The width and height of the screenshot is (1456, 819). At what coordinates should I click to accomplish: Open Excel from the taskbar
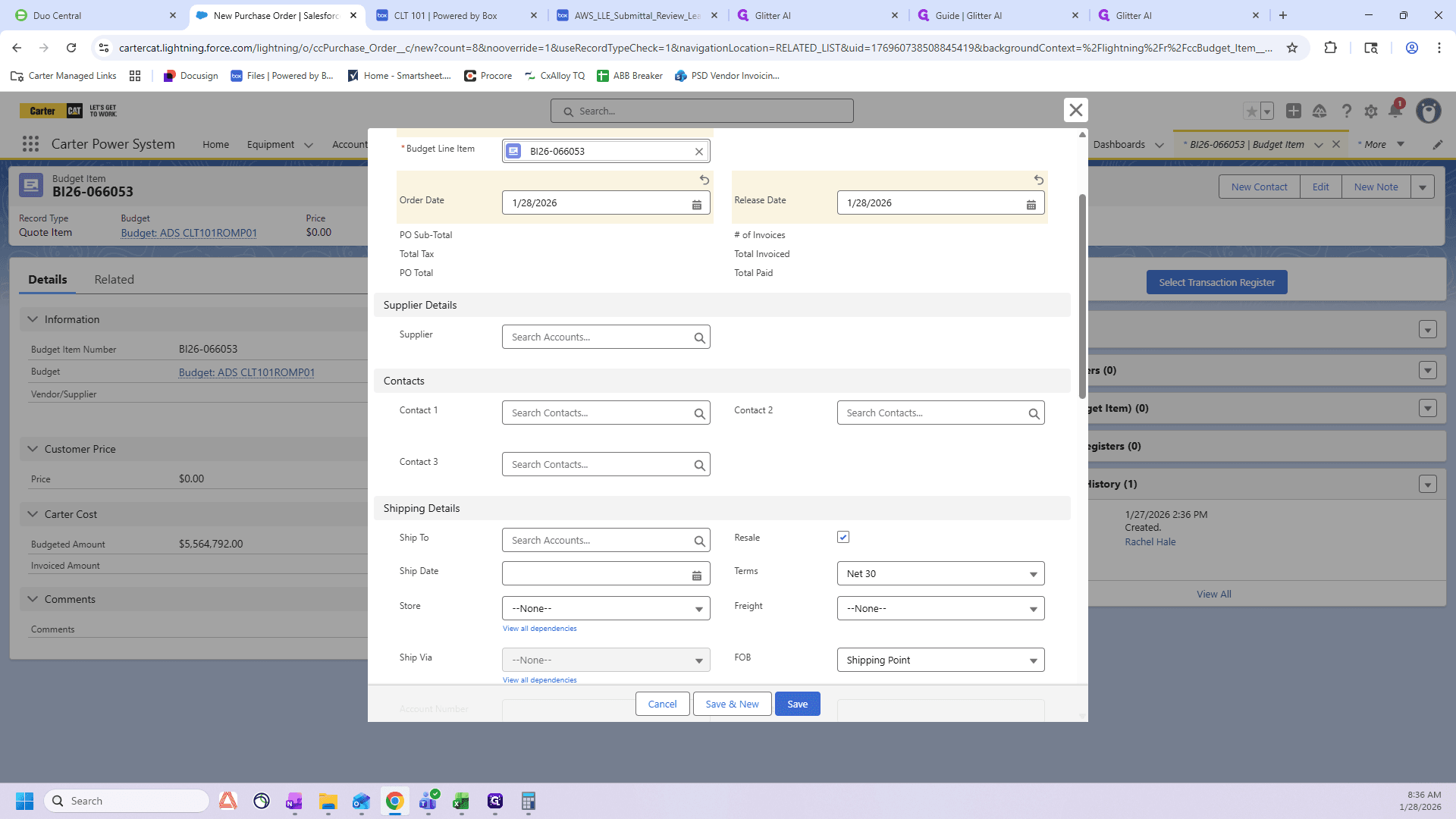click(x=461, y=801)
